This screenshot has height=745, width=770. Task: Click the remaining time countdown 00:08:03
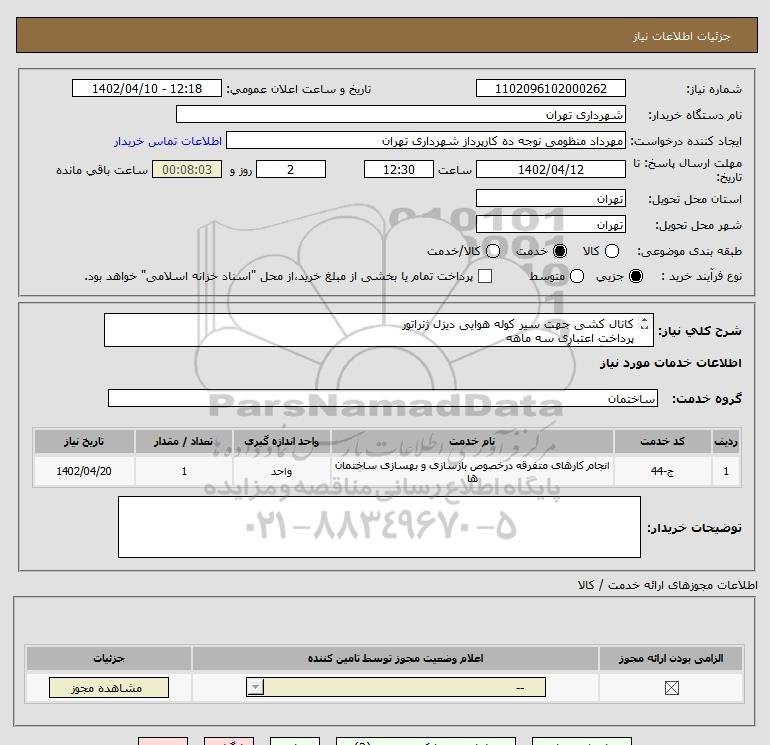pyautogui.click(x=187, y=169)
